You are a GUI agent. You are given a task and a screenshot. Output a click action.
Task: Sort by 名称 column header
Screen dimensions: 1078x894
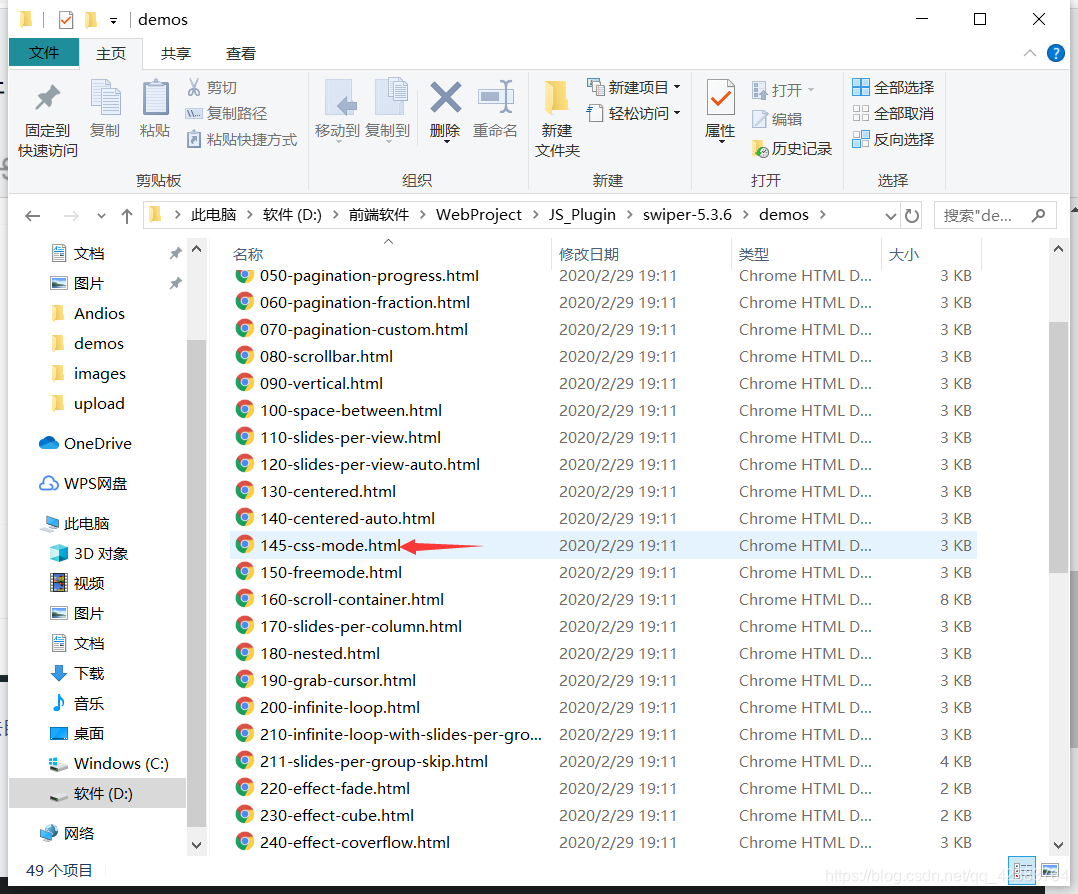pyautogui.click(x=389, y=254)
